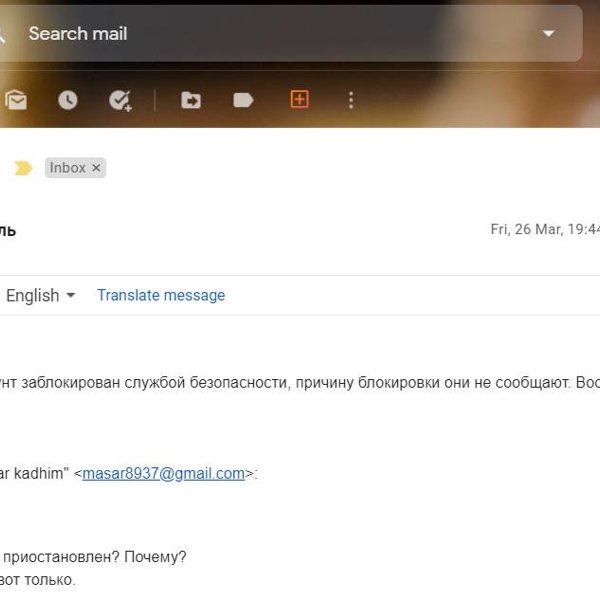The image size is (600, 600).
Task: Select the Inbox label chip
Action: click(67, 168)
